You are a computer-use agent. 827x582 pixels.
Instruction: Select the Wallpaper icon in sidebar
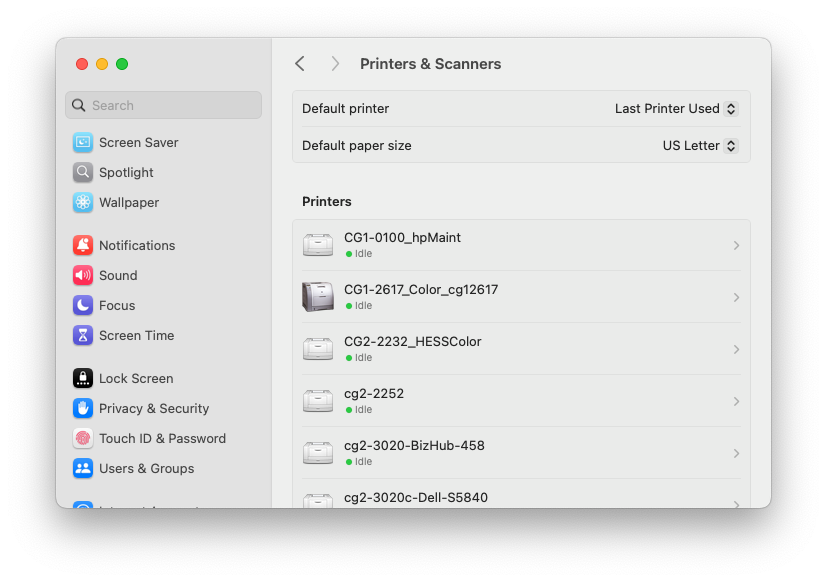(x=83, y=202)
